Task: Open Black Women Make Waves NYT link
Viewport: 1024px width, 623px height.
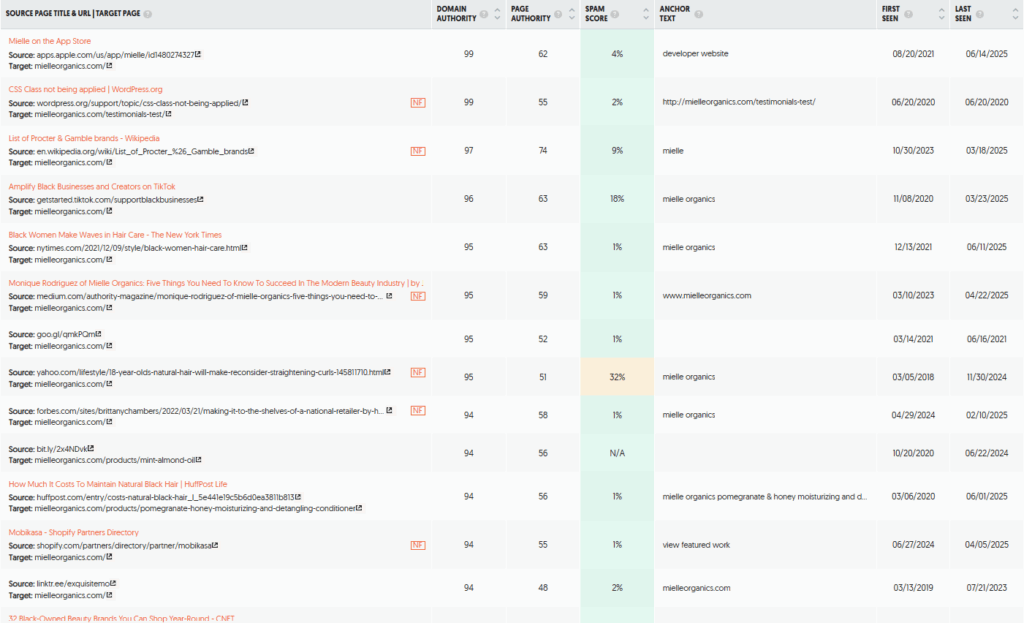Action: click(x=115, y=235)
